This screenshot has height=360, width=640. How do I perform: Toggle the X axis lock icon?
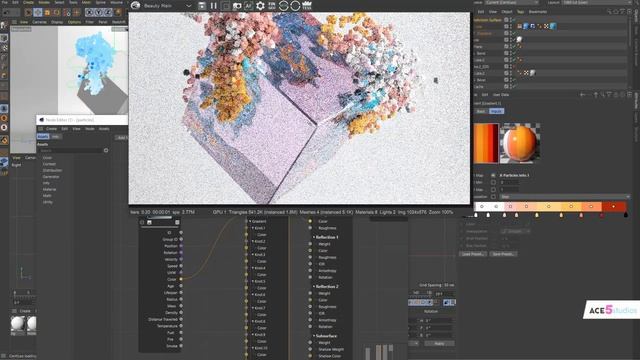tap(89, 13)
